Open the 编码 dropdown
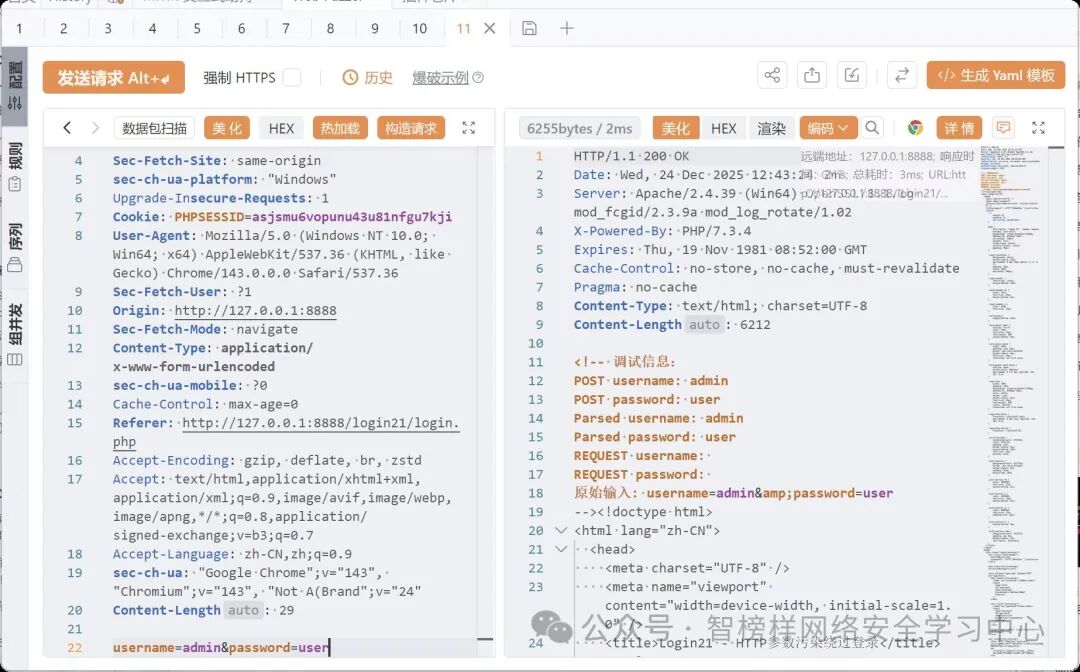 tap(828, 128)
